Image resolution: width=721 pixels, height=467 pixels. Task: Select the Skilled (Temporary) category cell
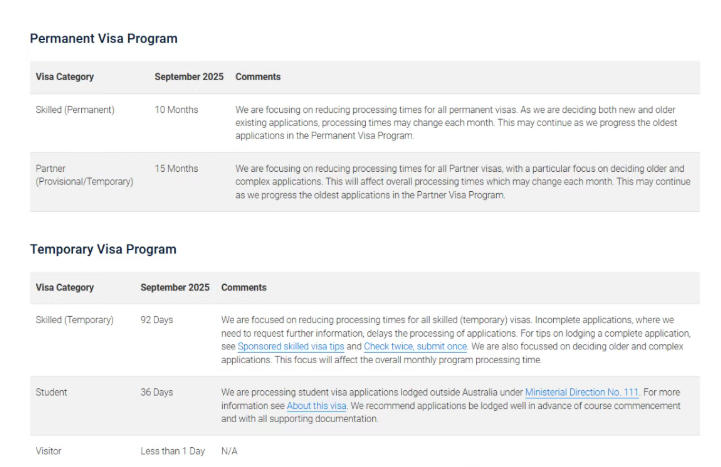pyautogui.click(x=75, y=320)
